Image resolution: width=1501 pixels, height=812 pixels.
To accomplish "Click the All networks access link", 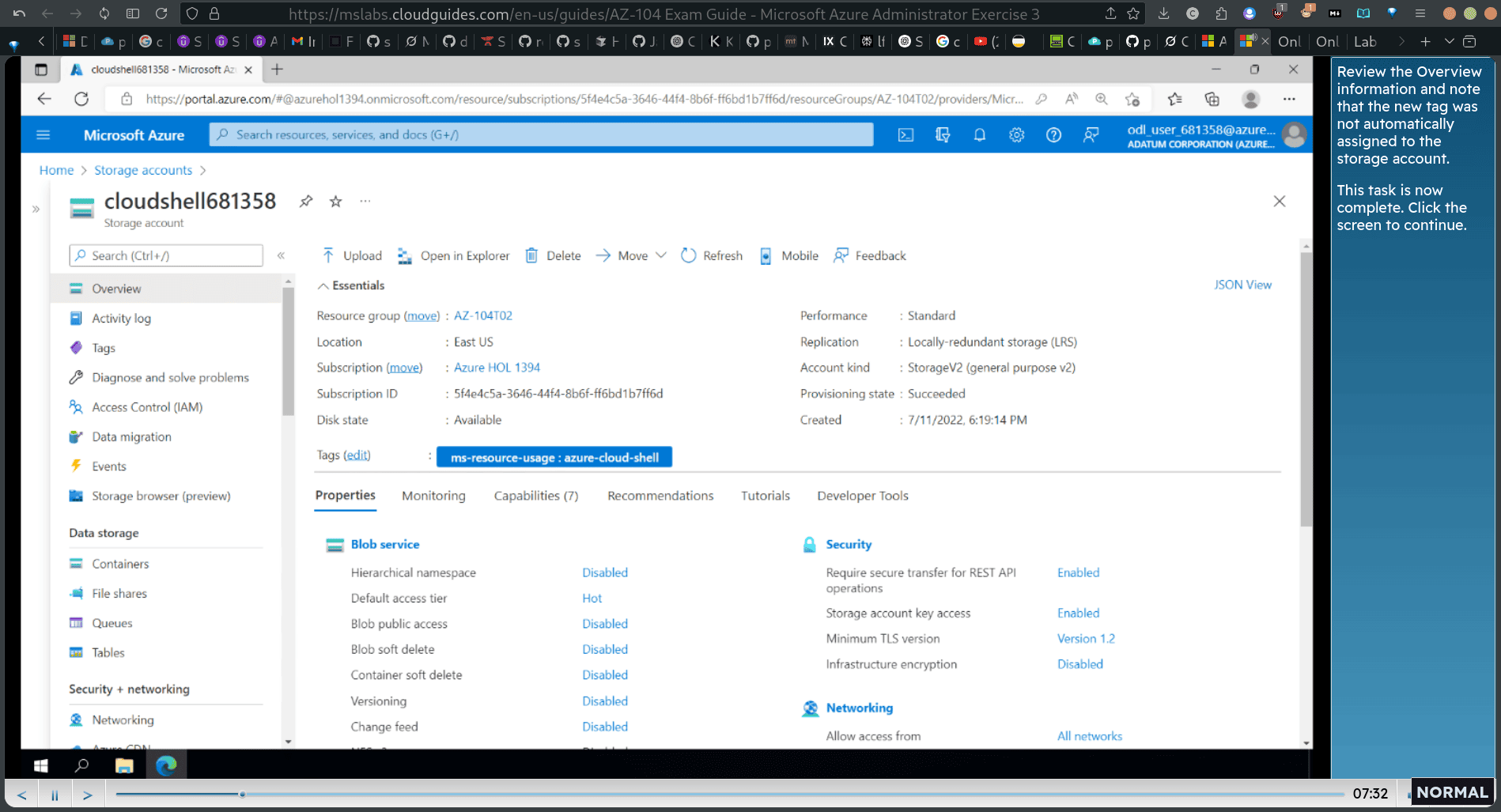I will [1090, 736].
